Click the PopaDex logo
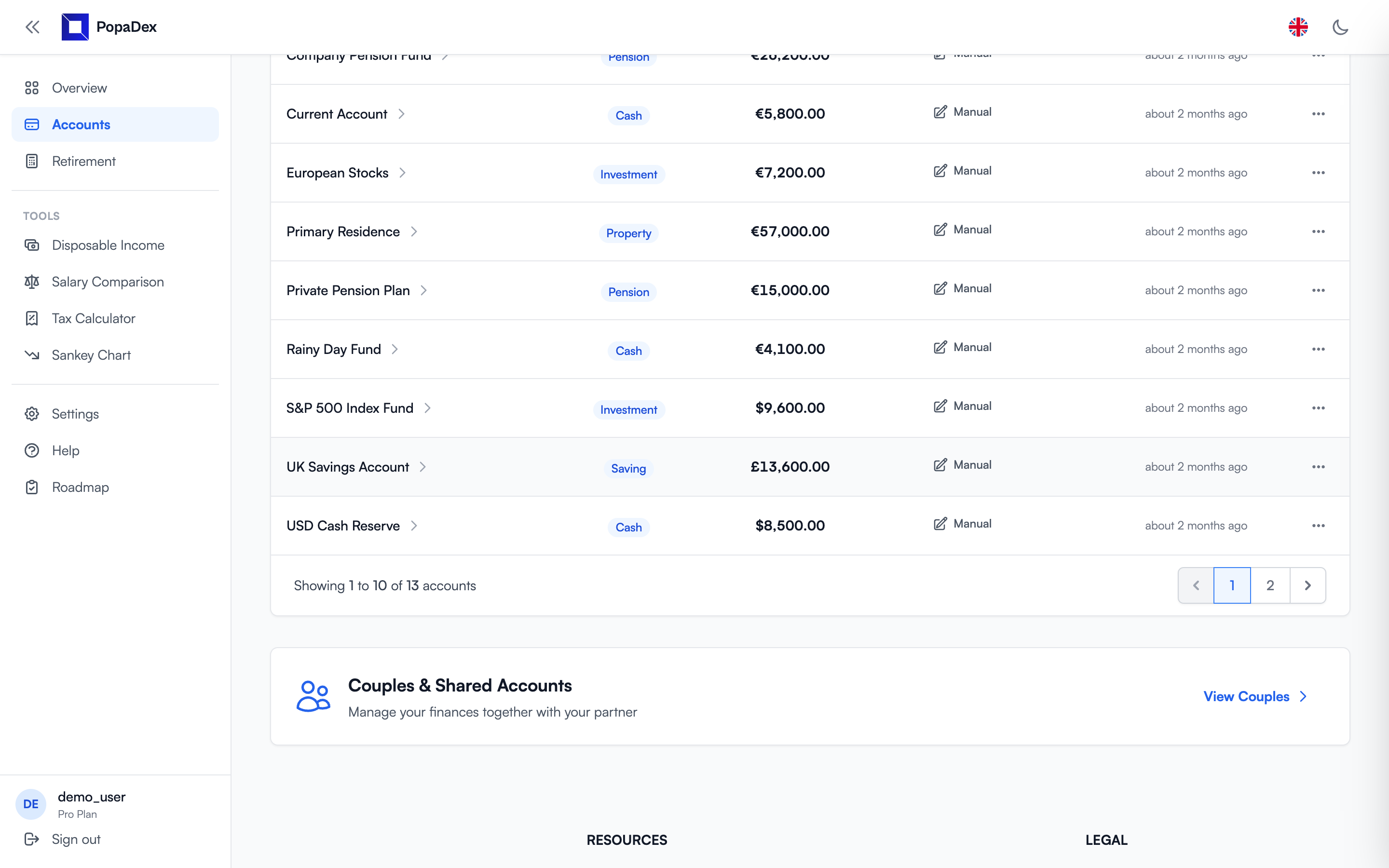The image size is (1389, 868). (x=75, y=27)
